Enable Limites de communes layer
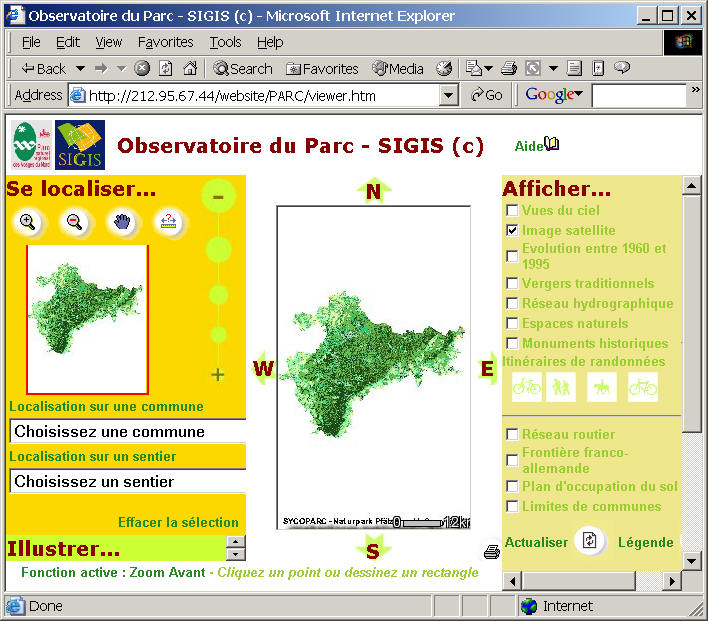The width and height of the screenshot is (708, 621). coord(512,506)
